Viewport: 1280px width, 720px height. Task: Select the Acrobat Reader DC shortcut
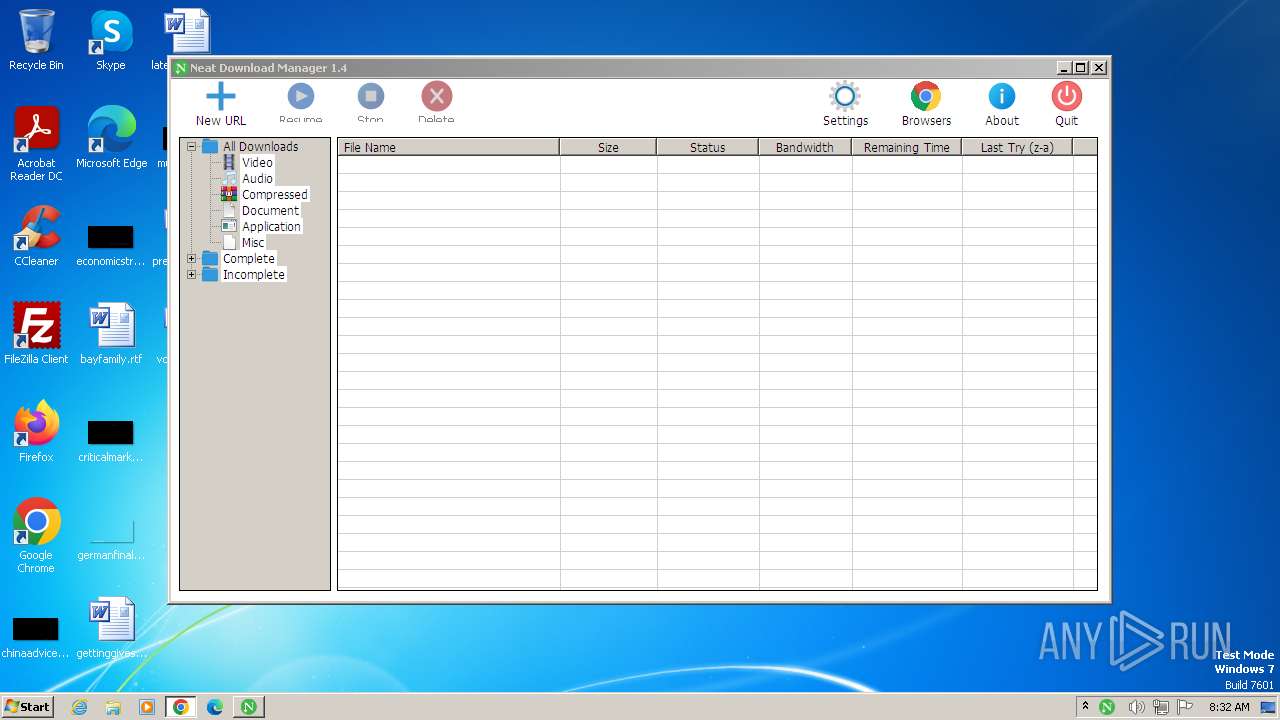36,144
